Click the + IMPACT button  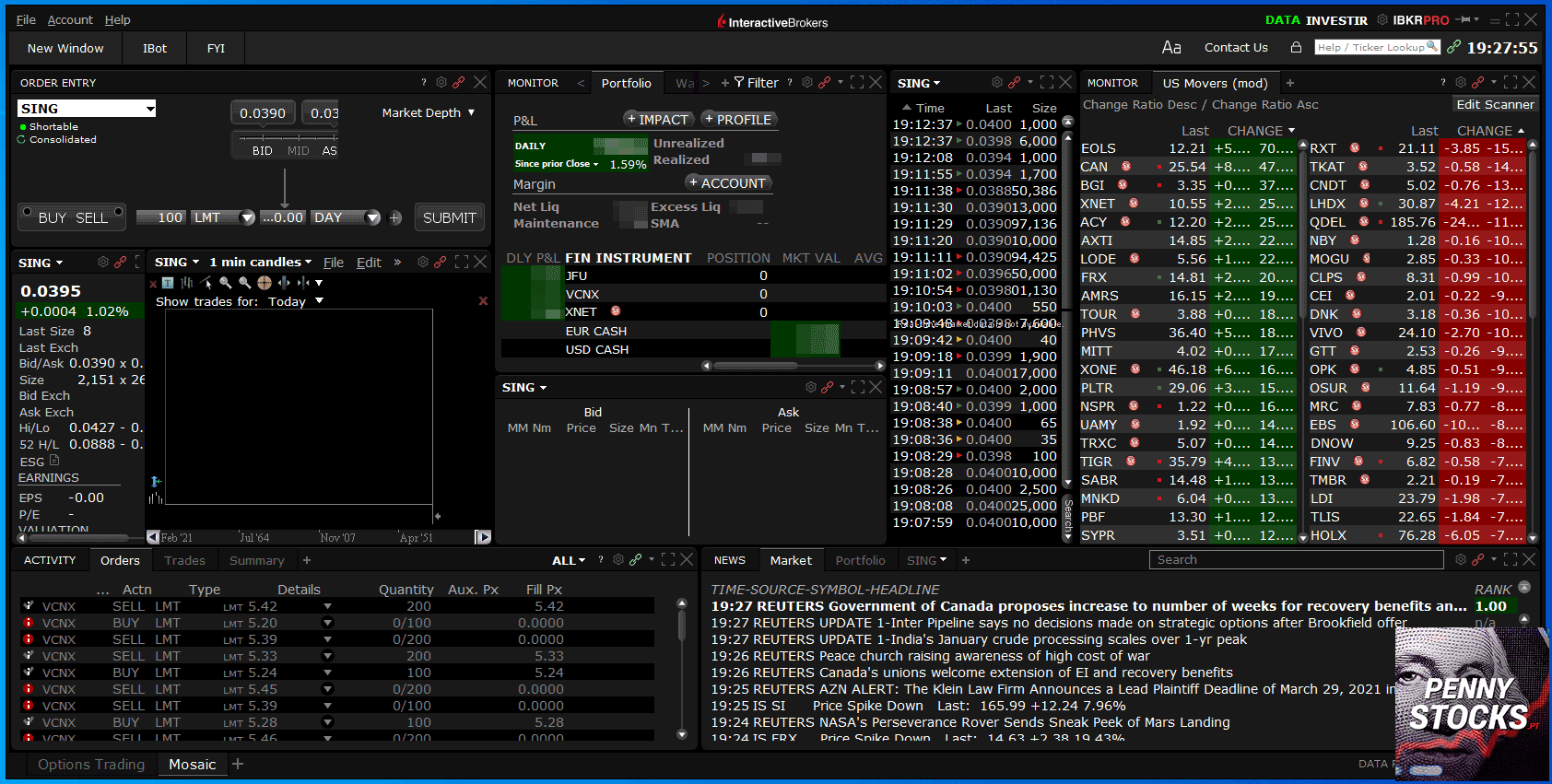coord(657,119)
